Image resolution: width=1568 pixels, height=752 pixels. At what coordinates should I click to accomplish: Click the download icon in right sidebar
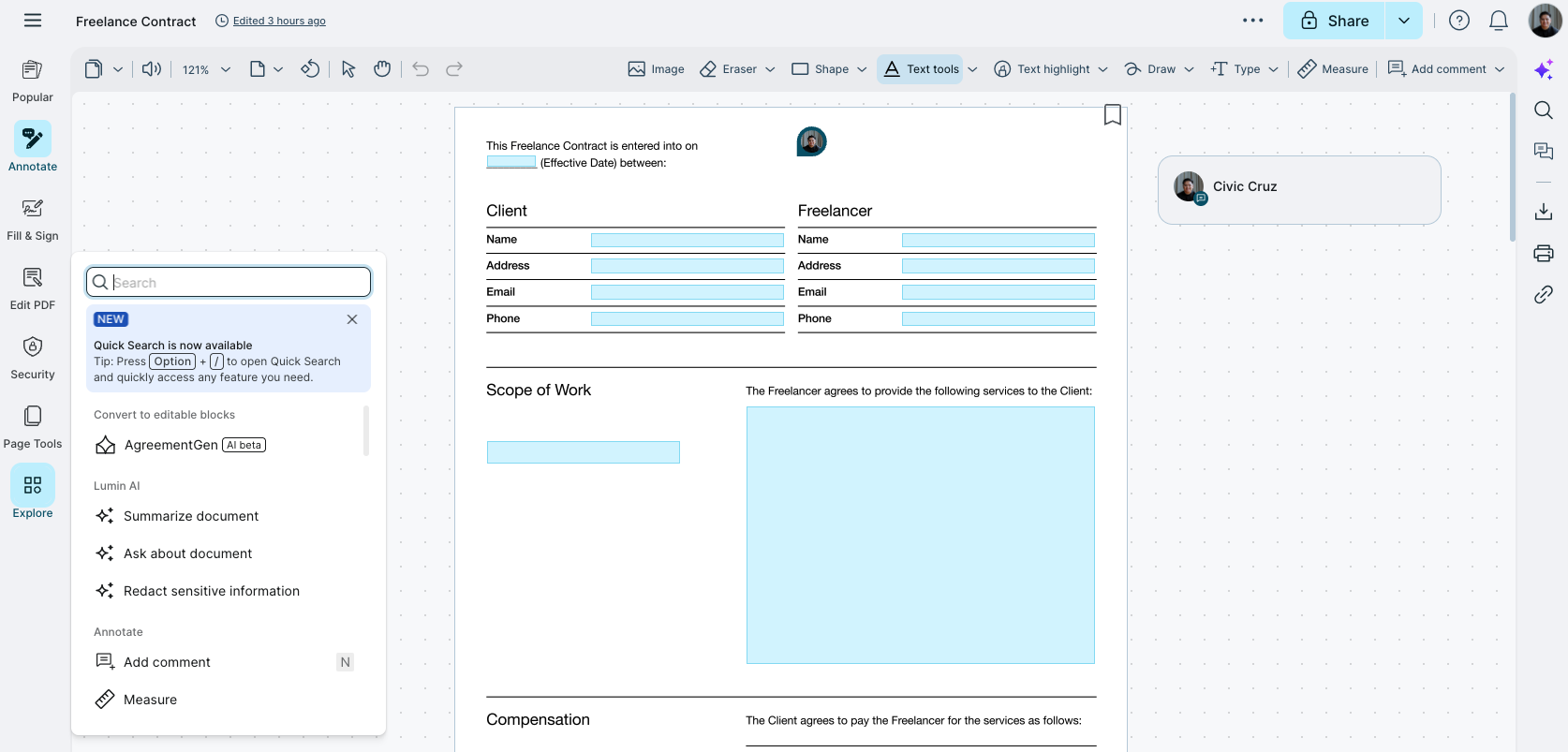coord(1544,212)
